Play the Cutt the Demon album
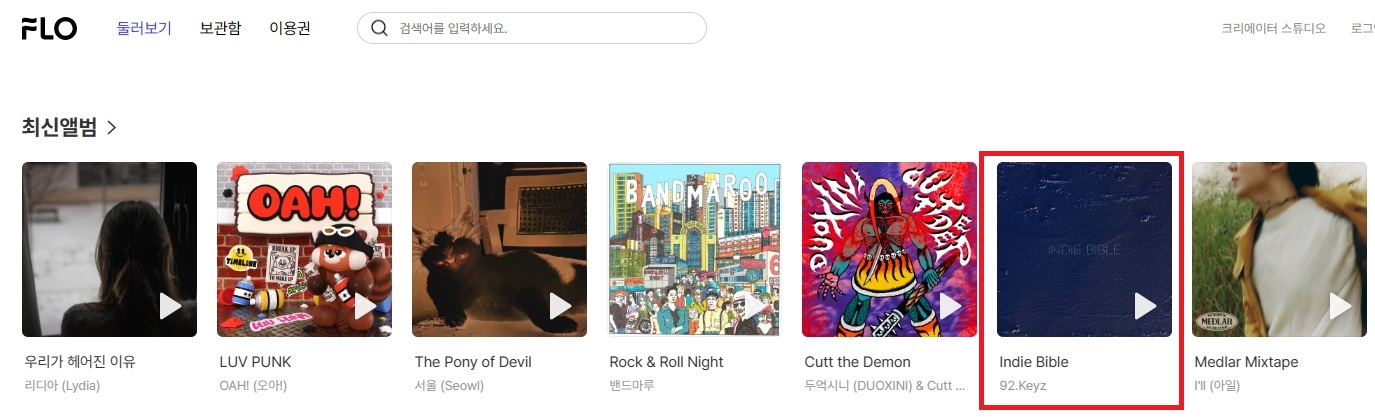The image size is (1375, 417). pyautogui.click(x=951, y=306)
